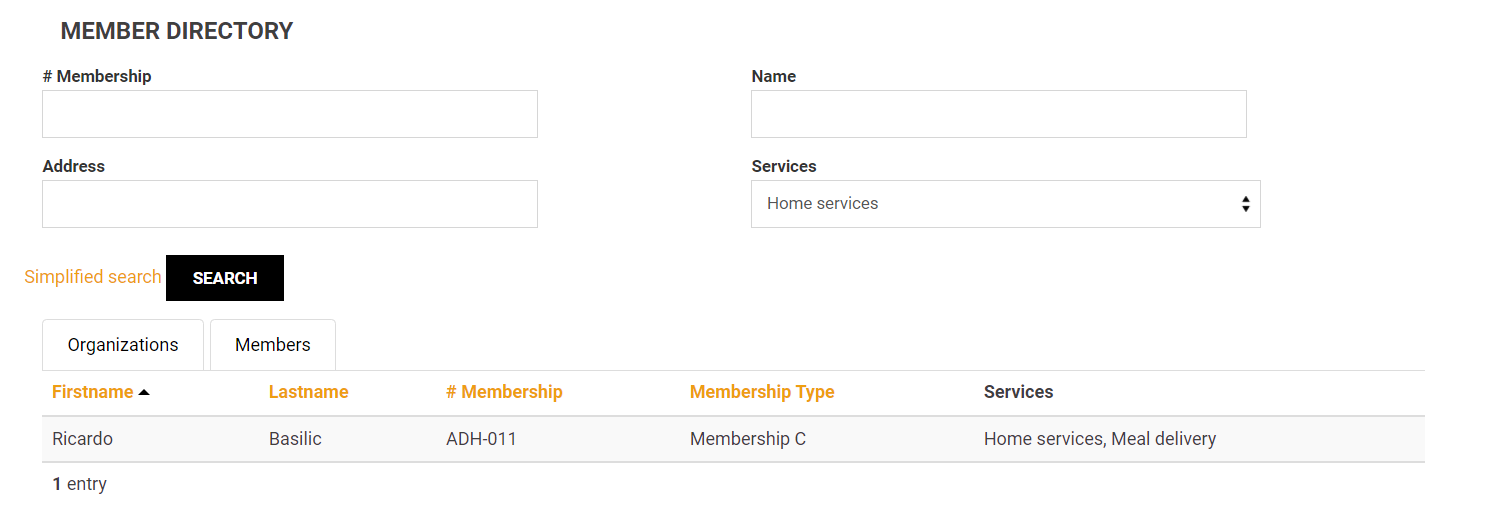The height and width of the screenshot is (513, 1497).
Task: Sort by Membership Type column header
Action: [x=762, y=392]
